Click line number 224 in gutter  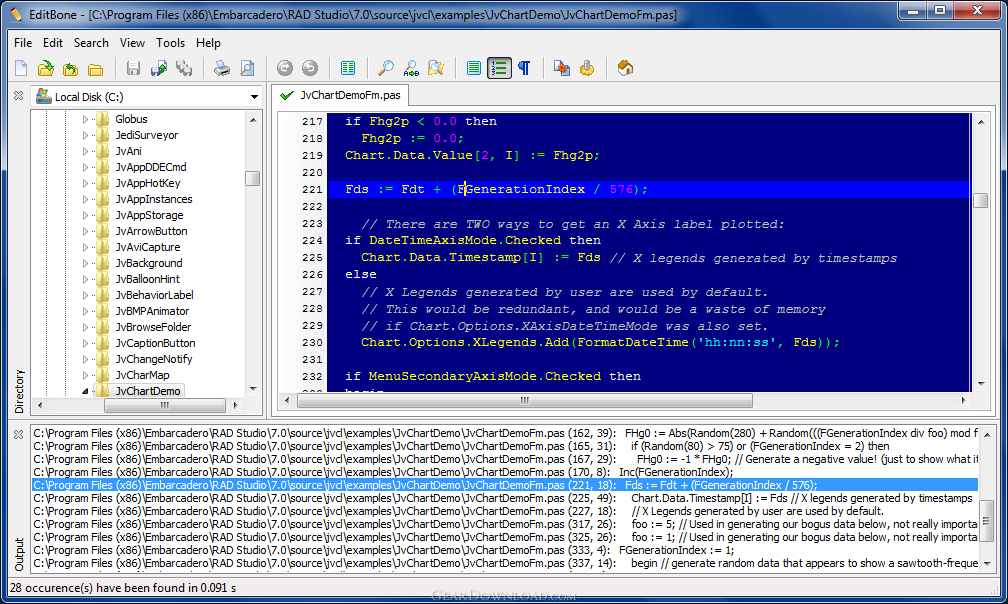coord(312,240)
